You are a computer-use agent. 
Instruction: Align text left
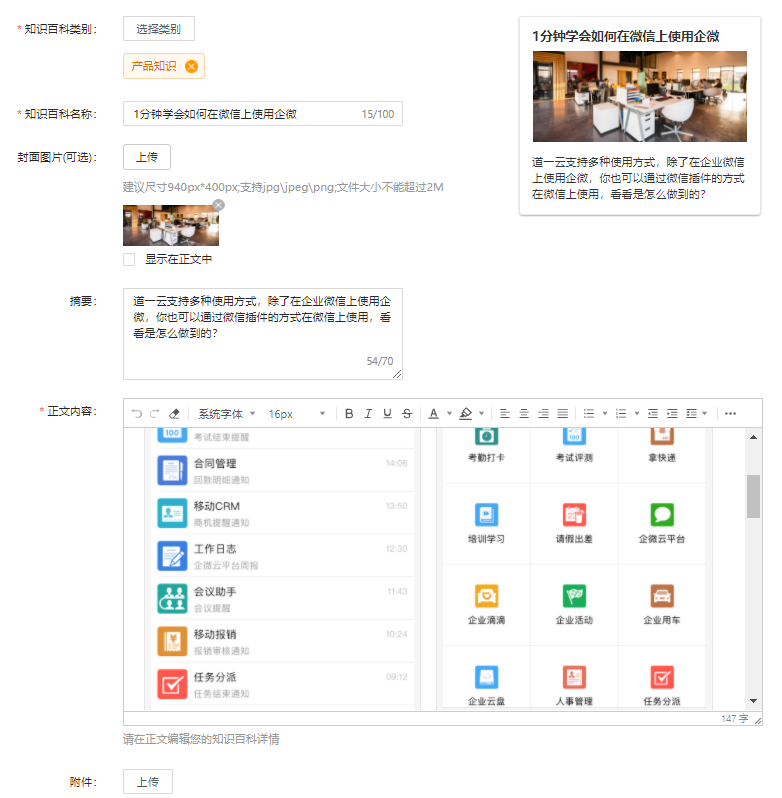point(505,414)
